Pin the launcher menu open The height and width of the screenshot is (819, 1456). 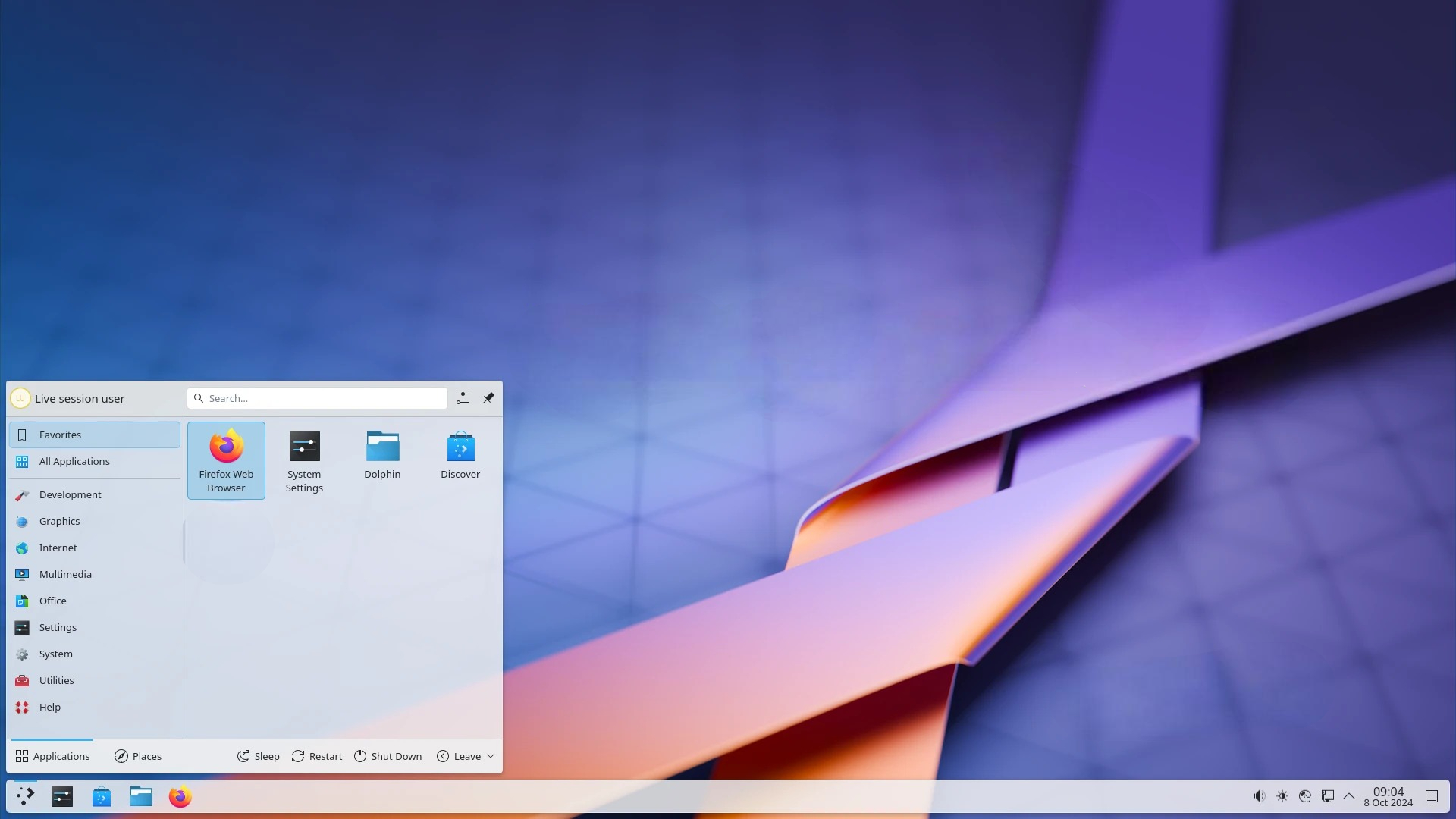point(488,398)
